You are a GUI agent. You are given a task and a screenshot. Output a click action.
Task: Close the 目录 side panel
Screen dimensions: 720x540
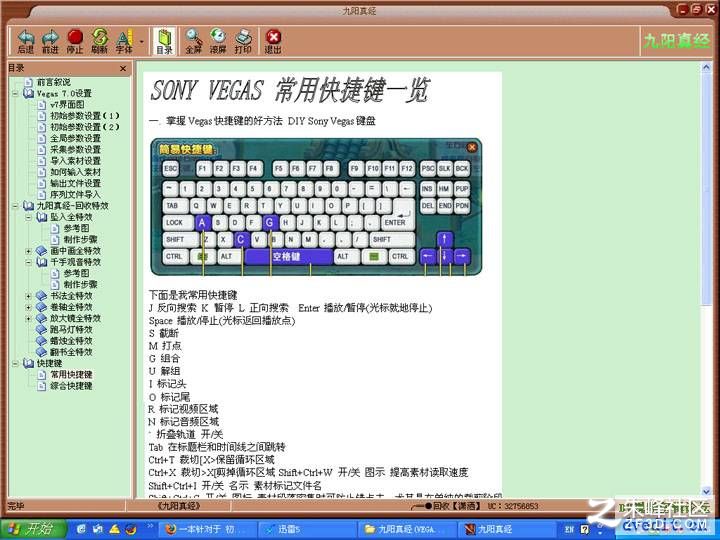point(123,68)
